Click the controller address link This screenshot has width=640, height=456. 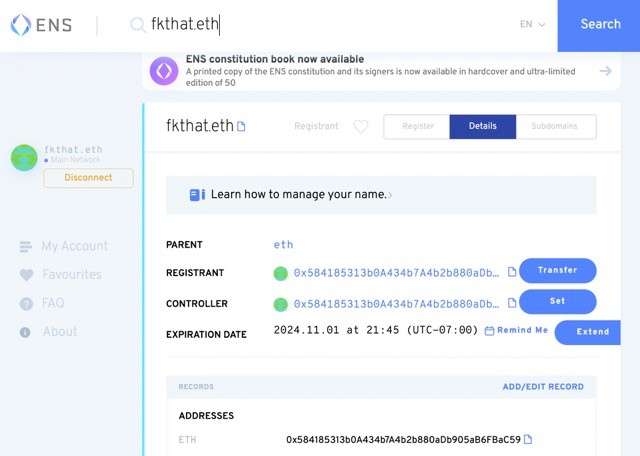396,304
